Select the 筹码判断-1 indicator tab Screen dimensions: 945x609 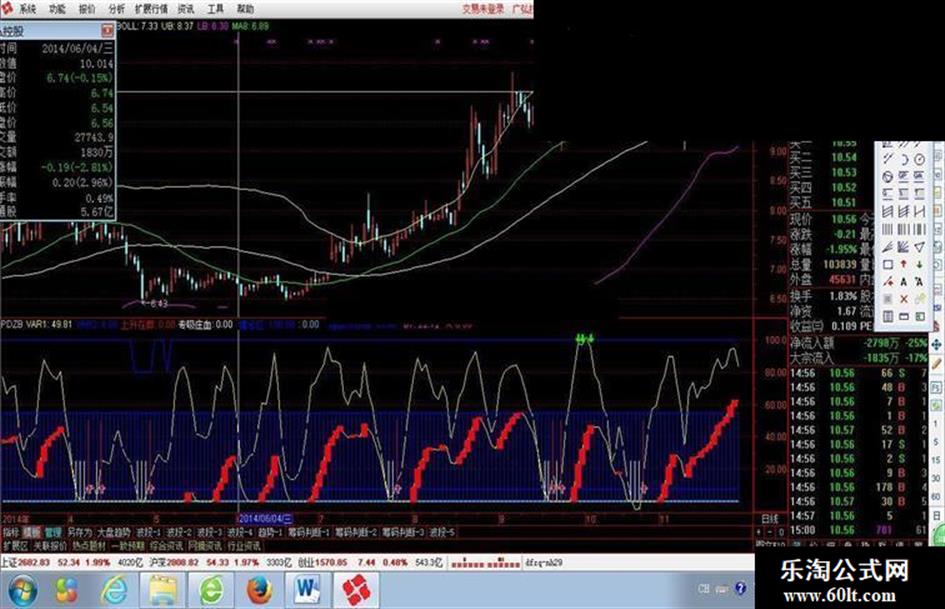309,532
